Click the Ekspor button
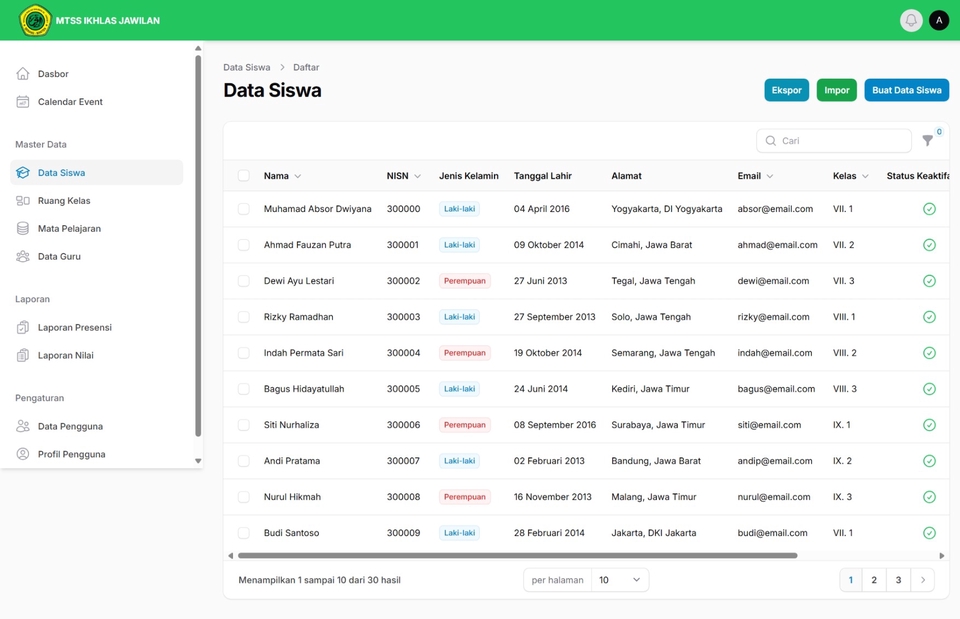Image resolution: width=960 pixels, height=619 pixels. pyautogui.click(x=786, y=90)
